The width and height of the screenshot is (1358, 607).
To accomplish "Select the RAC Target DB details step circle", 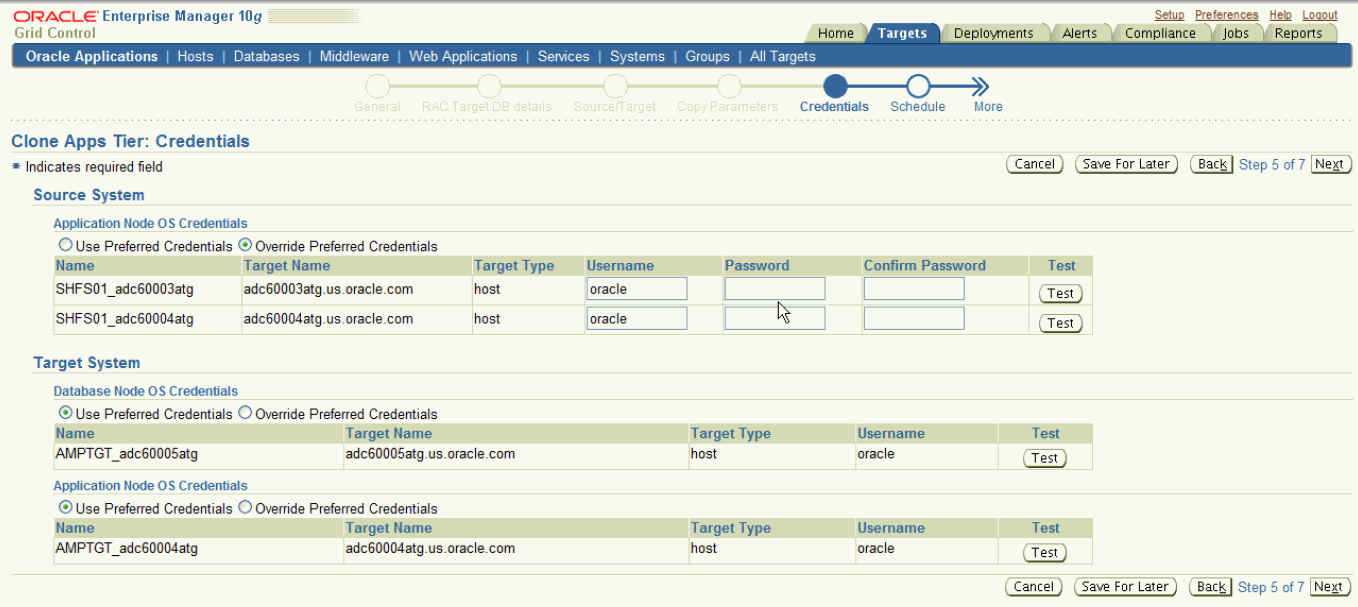I will (489, 87).
